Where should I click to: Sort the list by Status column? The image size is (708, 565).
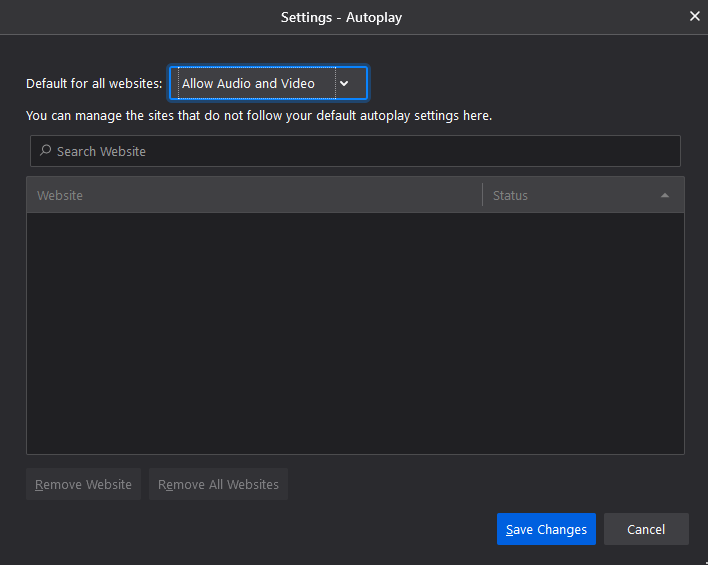(x=510, y=195)
